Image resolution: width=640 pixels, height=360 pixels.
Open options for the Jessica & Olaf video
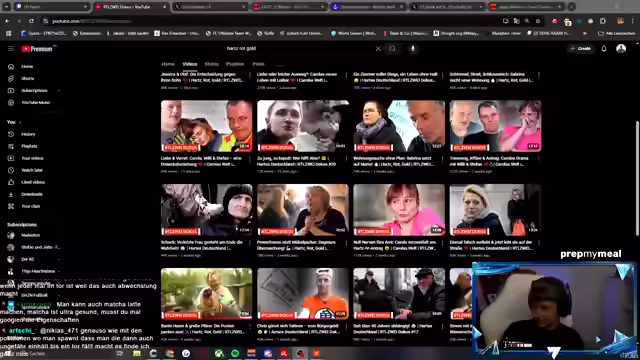coord(250,76)
